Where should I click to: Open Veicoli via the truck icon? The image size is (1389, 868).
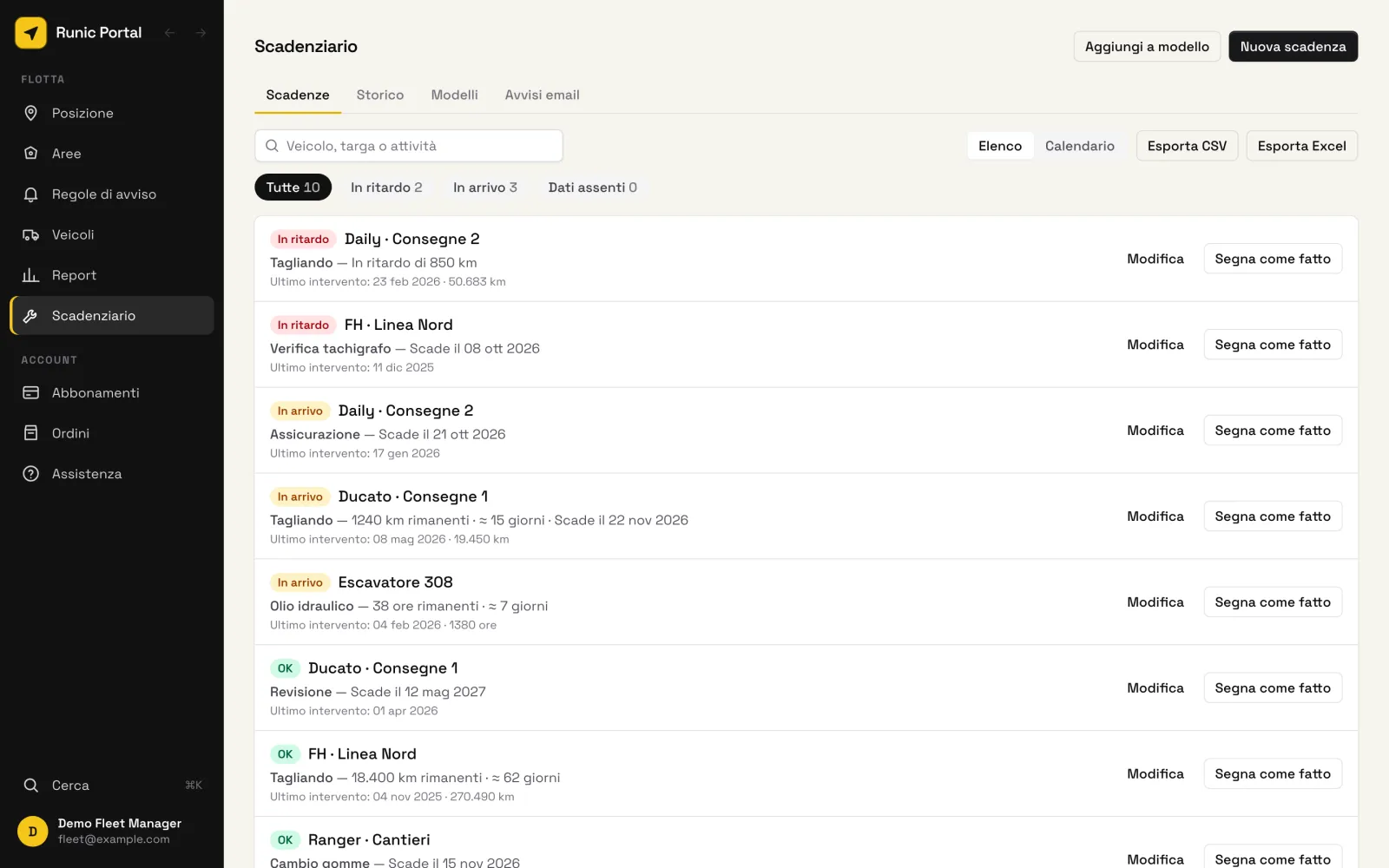[x=31, y=234]
